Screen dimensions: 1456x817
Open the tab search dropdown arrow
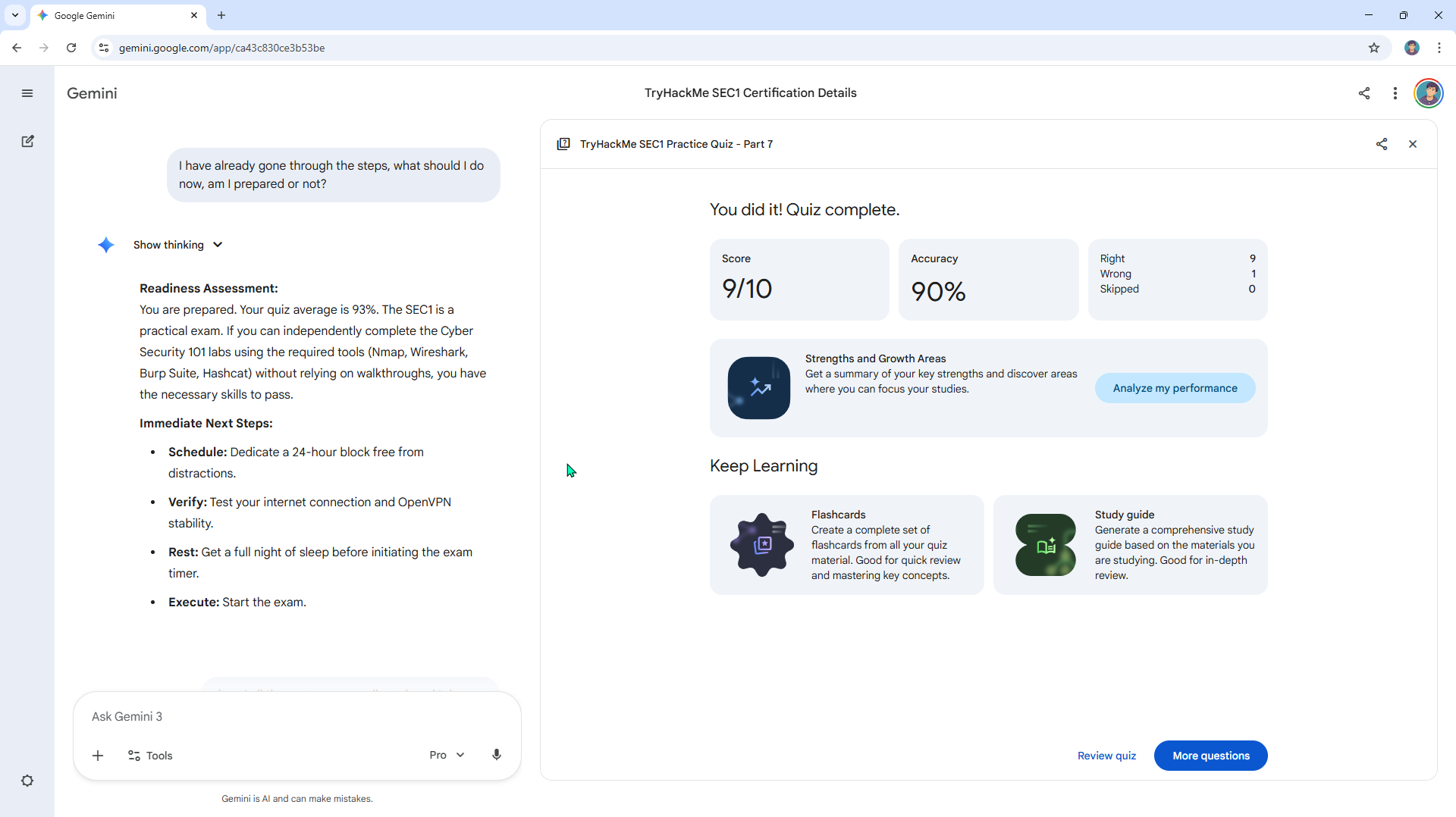click(15, 15)
